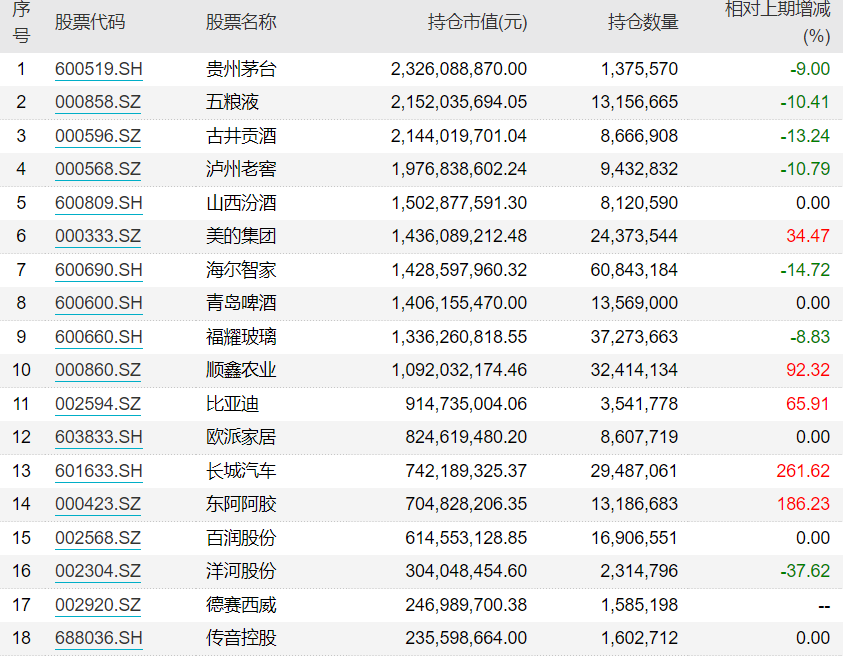Select stock name 青岛啤酒
Screen dimensions: 843x660
click(x=241, y=303)
